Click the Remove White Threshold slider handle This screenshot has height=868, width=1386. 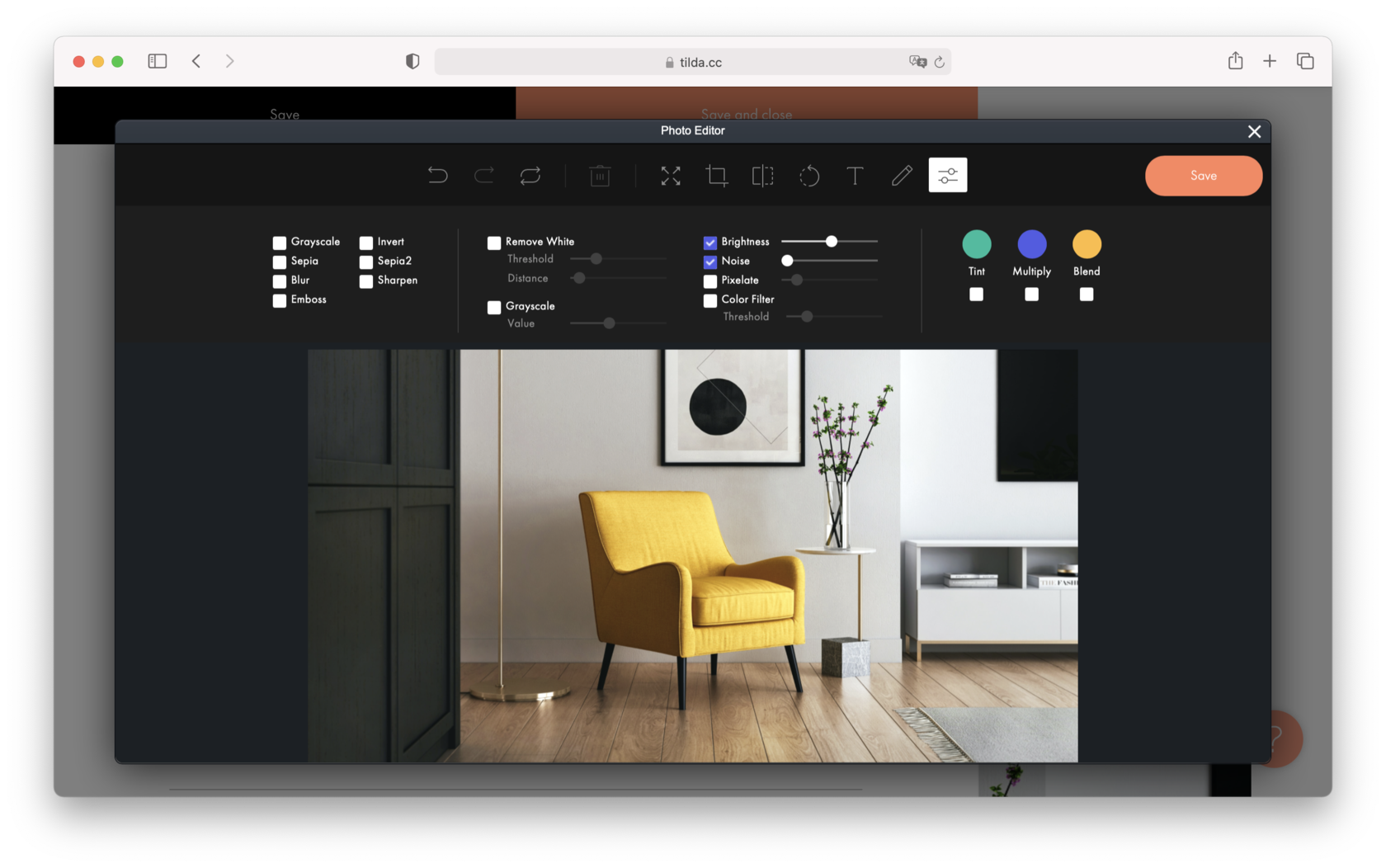pyautogui.click(x=596, y=258)
